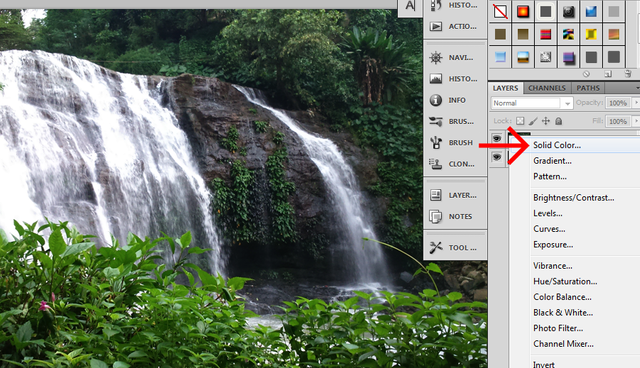Choose Levels... adjustment
Image resolution: width=640 pixels, height=368 pixels.
click(x=548, y=213)
